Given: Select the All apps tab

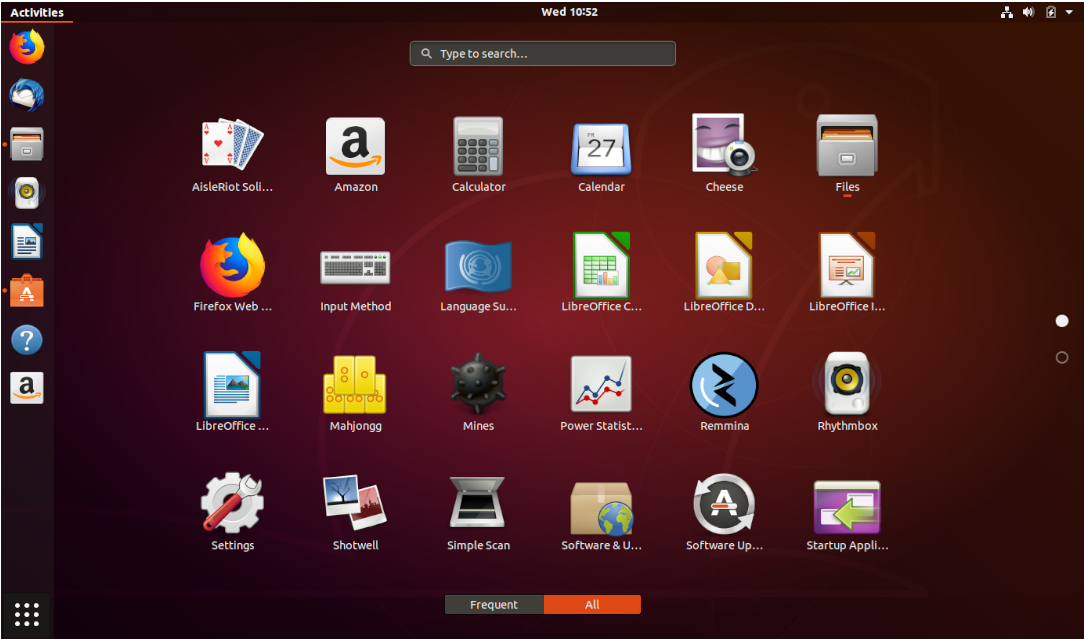Looking at the screenshot, I should click(592, 604).
